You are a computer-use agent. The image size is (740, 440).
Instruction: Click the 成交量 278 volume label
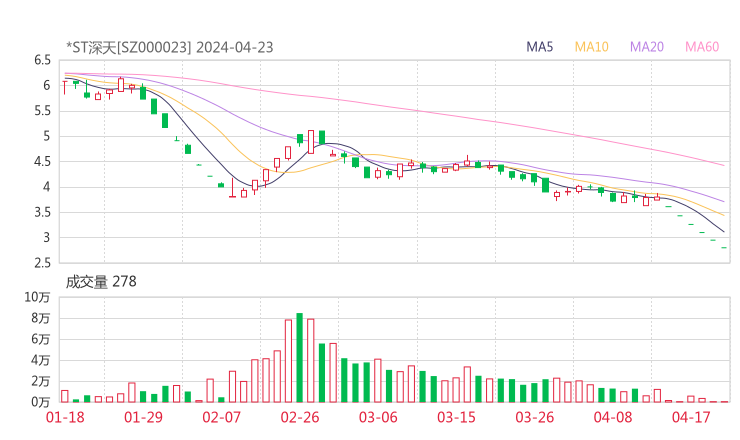click(x=101, y=282)
